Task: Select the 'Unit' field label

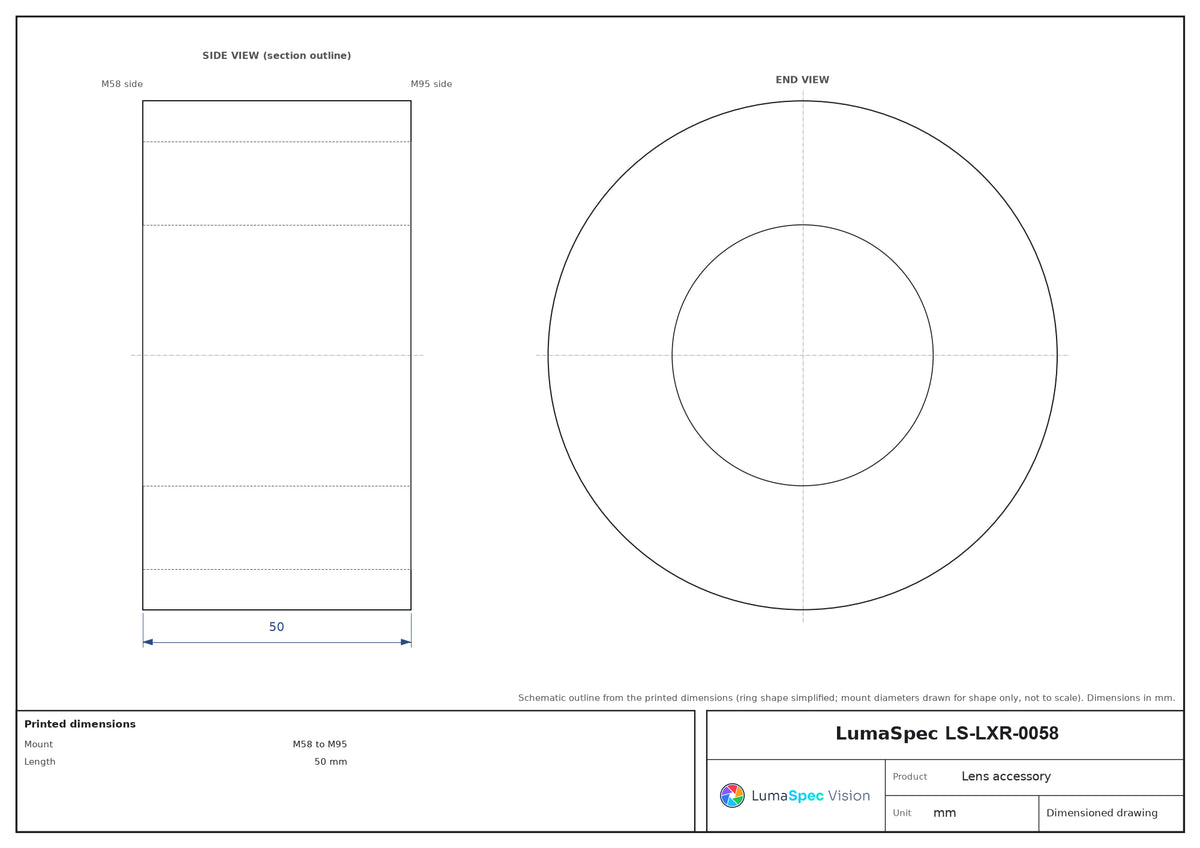Action: pyautogui.click(x=902, y=813)
